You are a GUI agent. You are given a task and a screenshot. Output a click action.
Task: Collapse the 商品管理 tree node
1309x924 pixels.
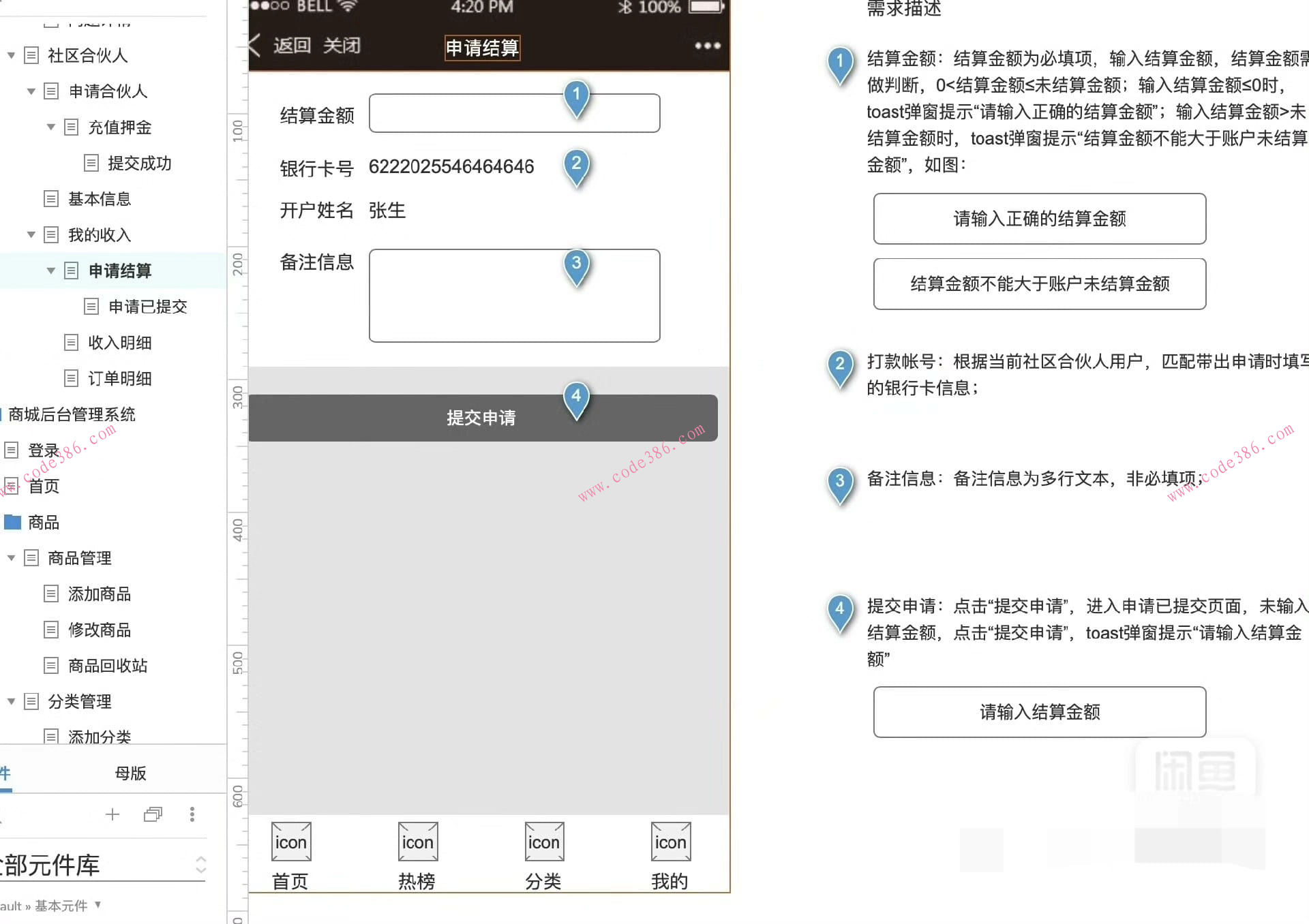10,558
